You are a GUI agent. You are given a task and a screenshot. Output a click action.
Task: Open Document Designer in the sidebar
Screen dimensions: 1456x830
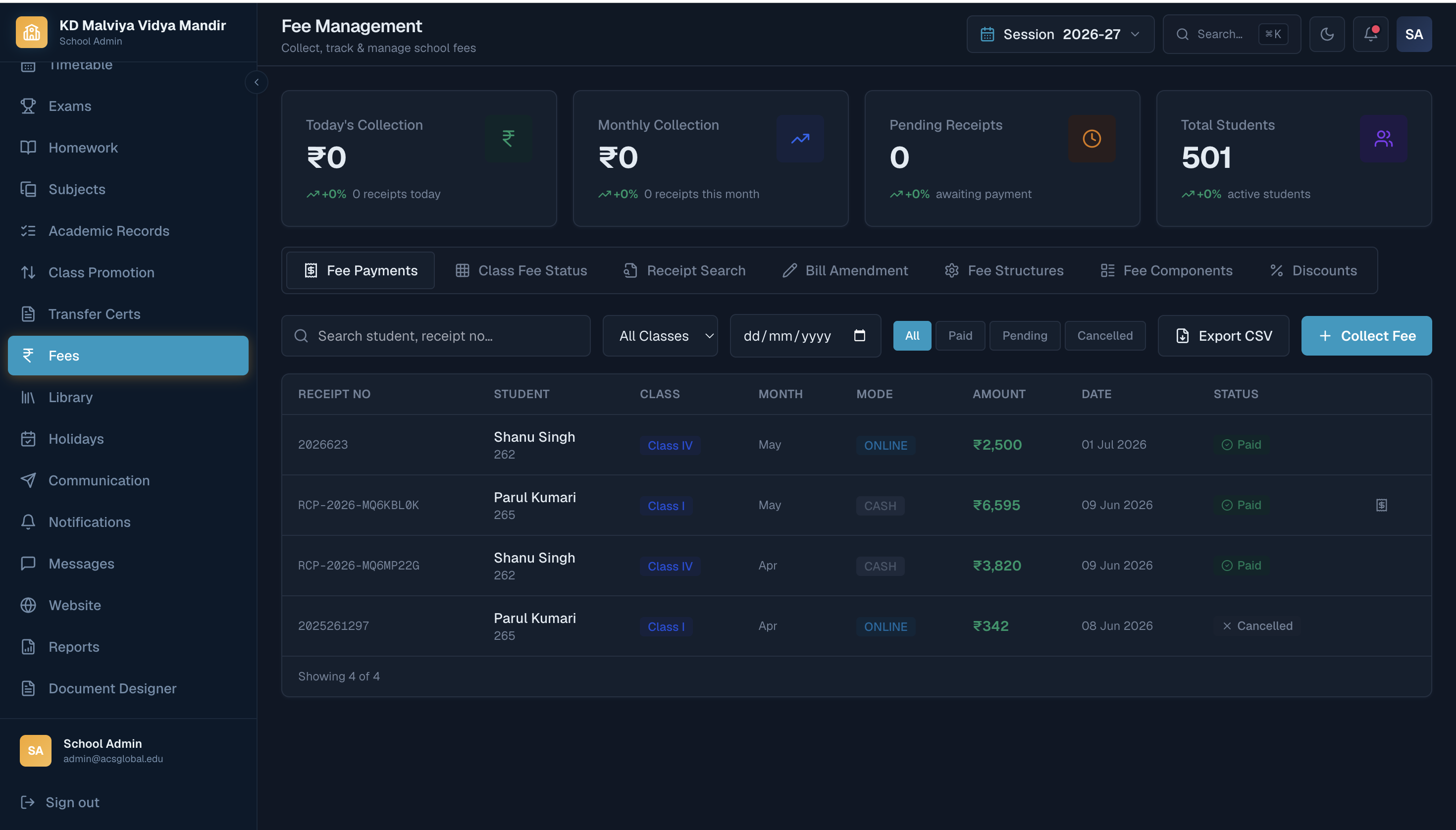point(128,689)
